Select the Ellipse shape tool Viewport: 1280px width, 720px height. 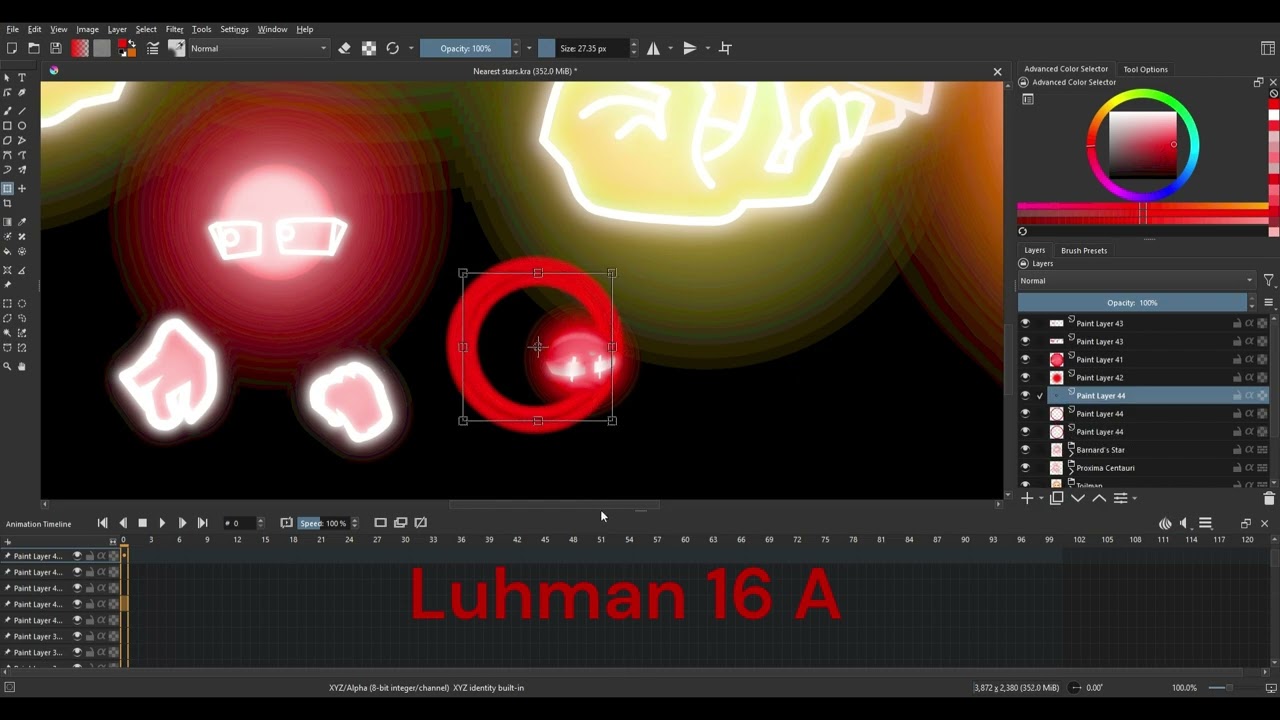[x=22, y=126]
